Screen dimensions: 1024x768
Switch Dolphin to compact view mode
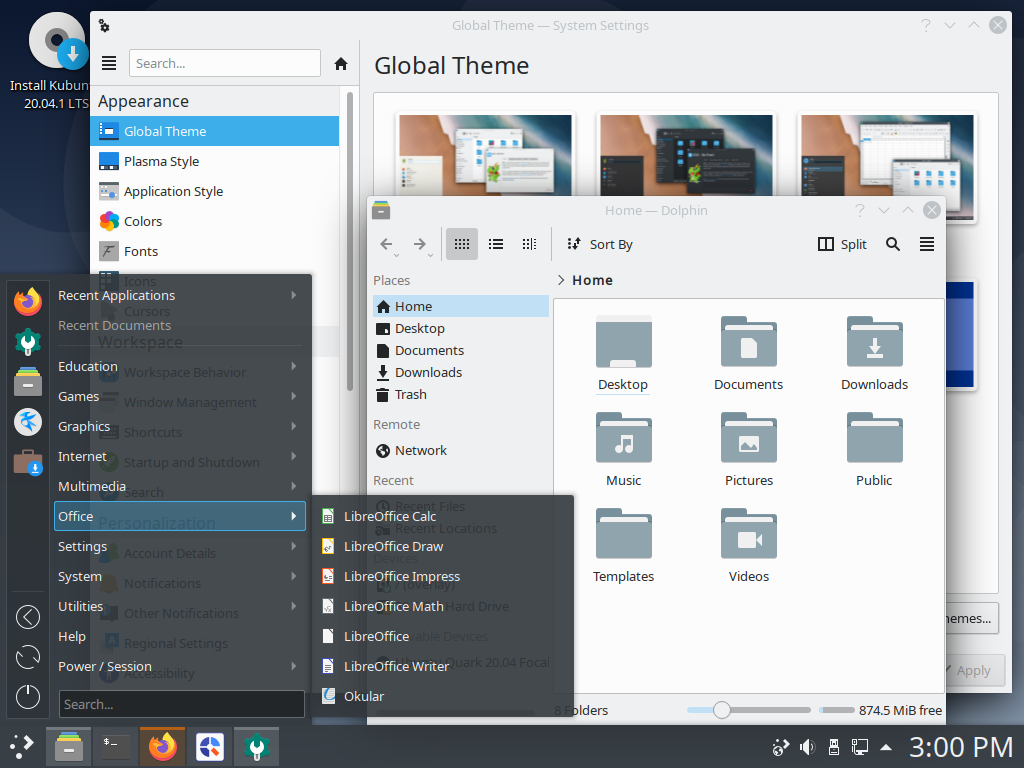[496, 244]
